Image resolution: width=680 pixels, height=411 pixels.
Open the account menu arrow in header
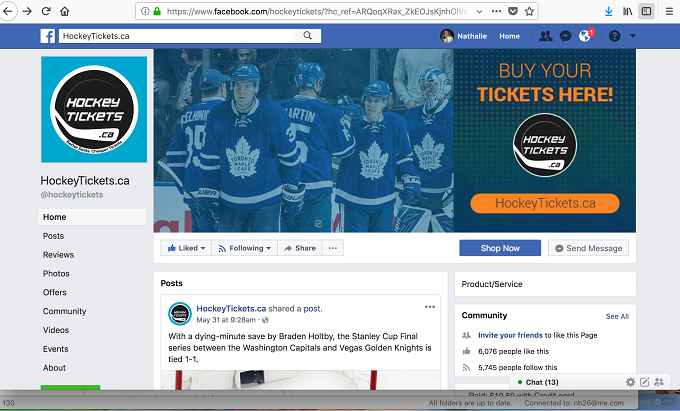click(x=633, y=36)
